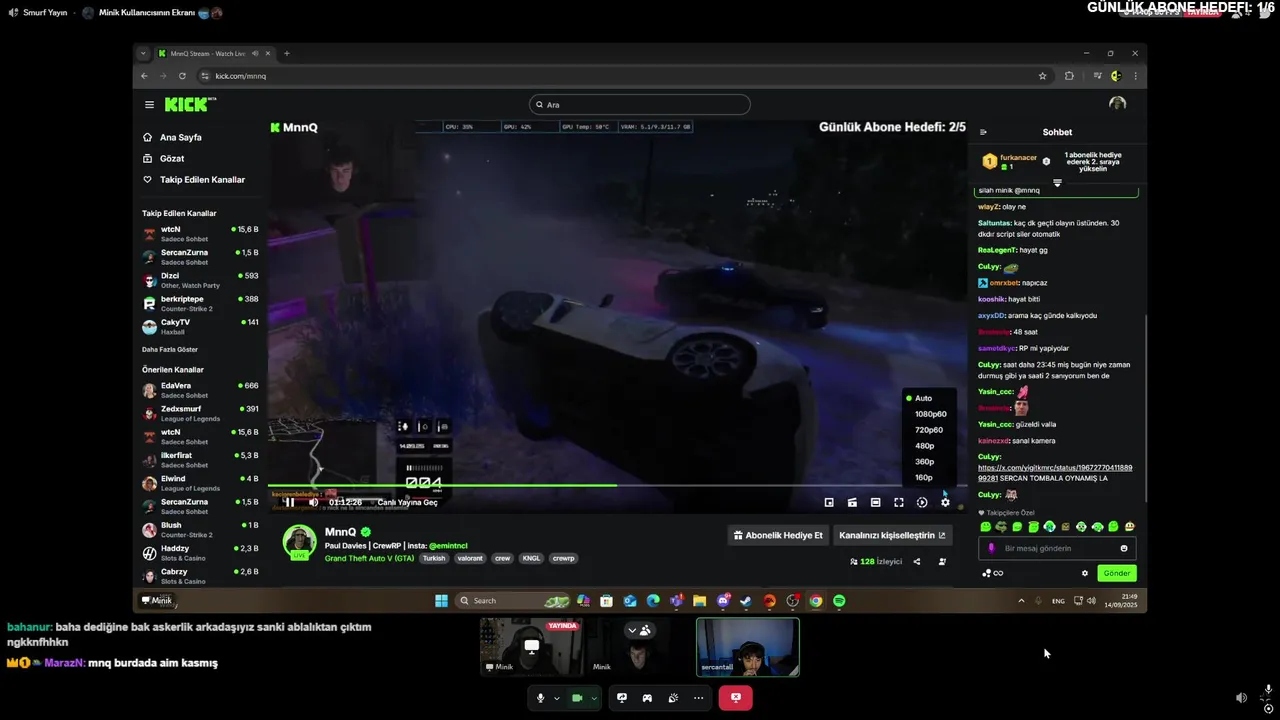Enter fullscreen on the stream player
The height and width of the screenshot is (720, 1280).
898,502
